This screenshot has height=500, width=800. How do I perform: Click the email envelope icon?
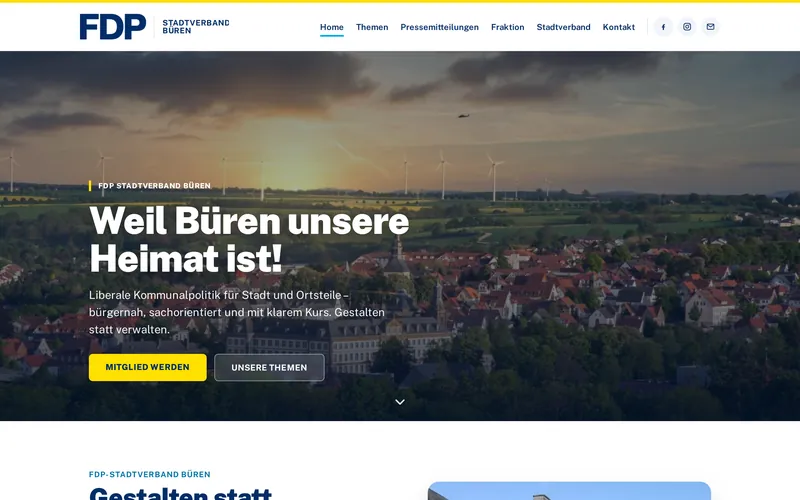710,27
